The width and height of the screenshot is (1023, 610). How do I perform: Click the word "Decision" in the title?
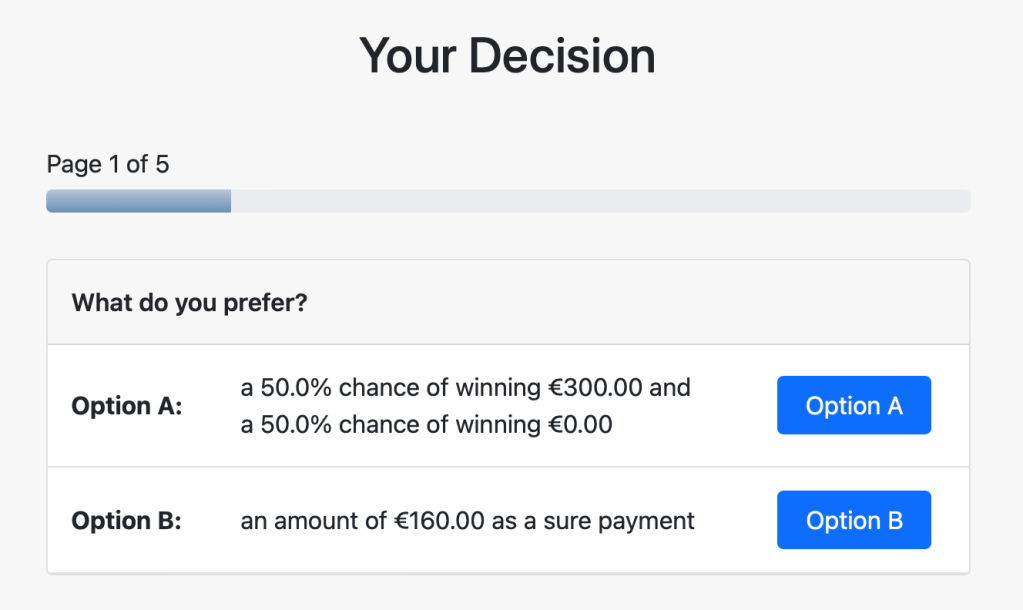562,56
